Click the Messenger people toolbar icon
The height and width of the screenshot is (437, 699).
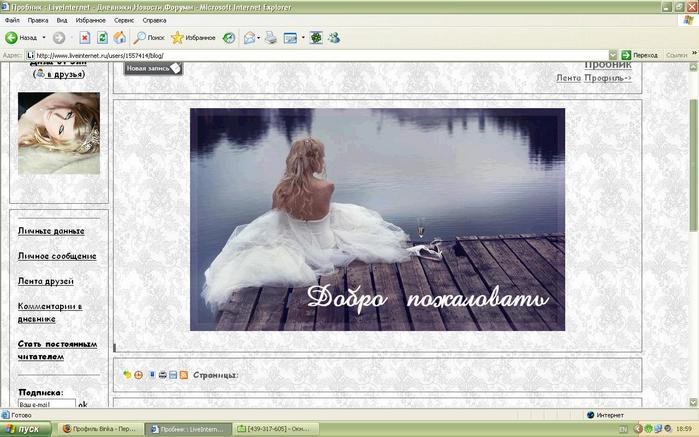(x=334, y=38)
